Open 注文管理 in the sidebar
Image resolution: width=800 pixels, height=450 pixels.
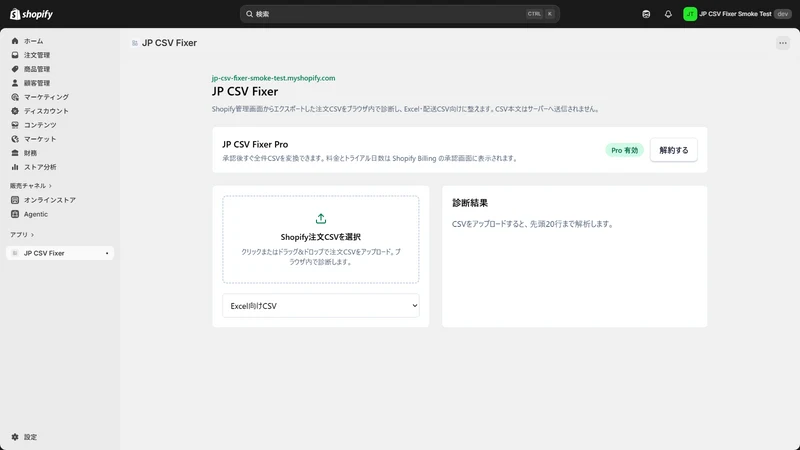60,55
